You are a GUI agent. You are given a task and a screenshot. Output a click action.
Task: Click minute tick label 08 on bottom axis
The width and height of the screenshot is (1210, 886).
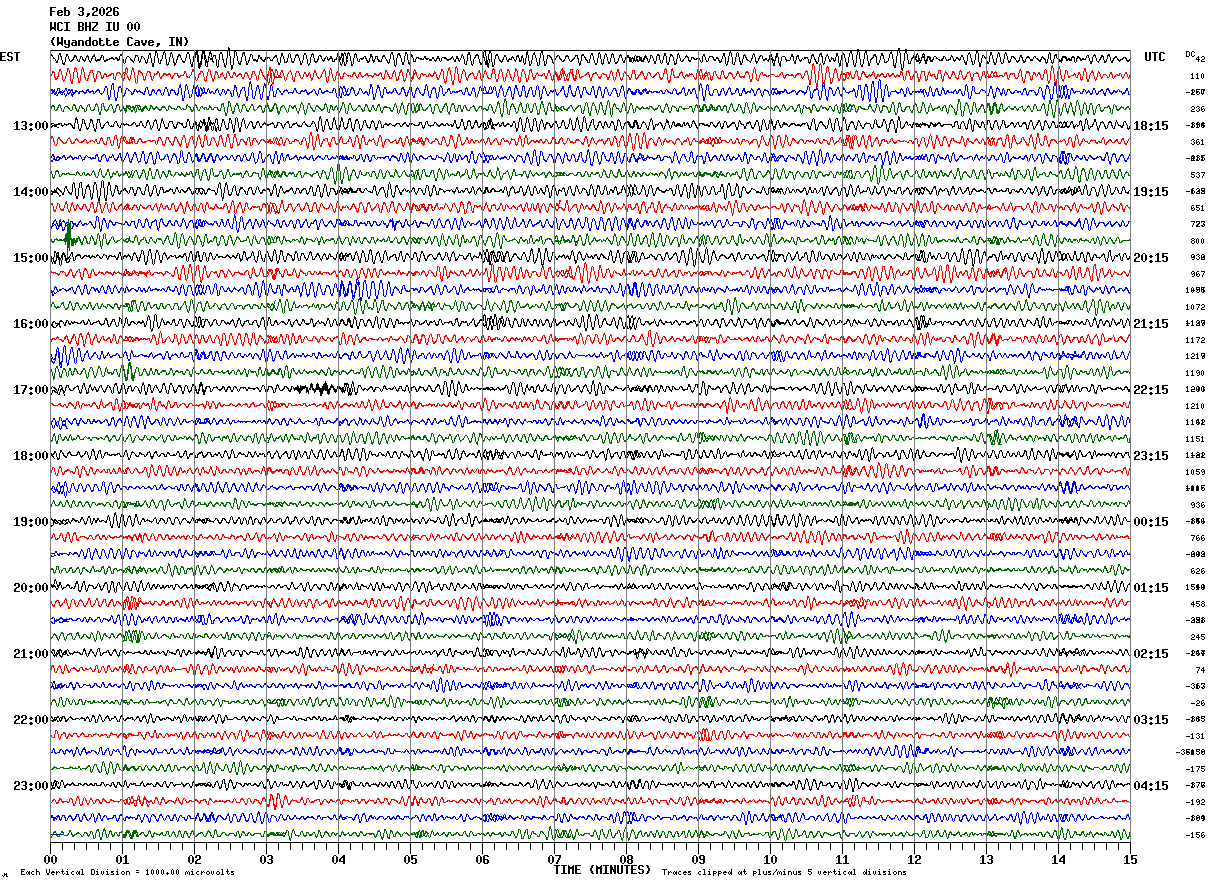click(626, 859)
